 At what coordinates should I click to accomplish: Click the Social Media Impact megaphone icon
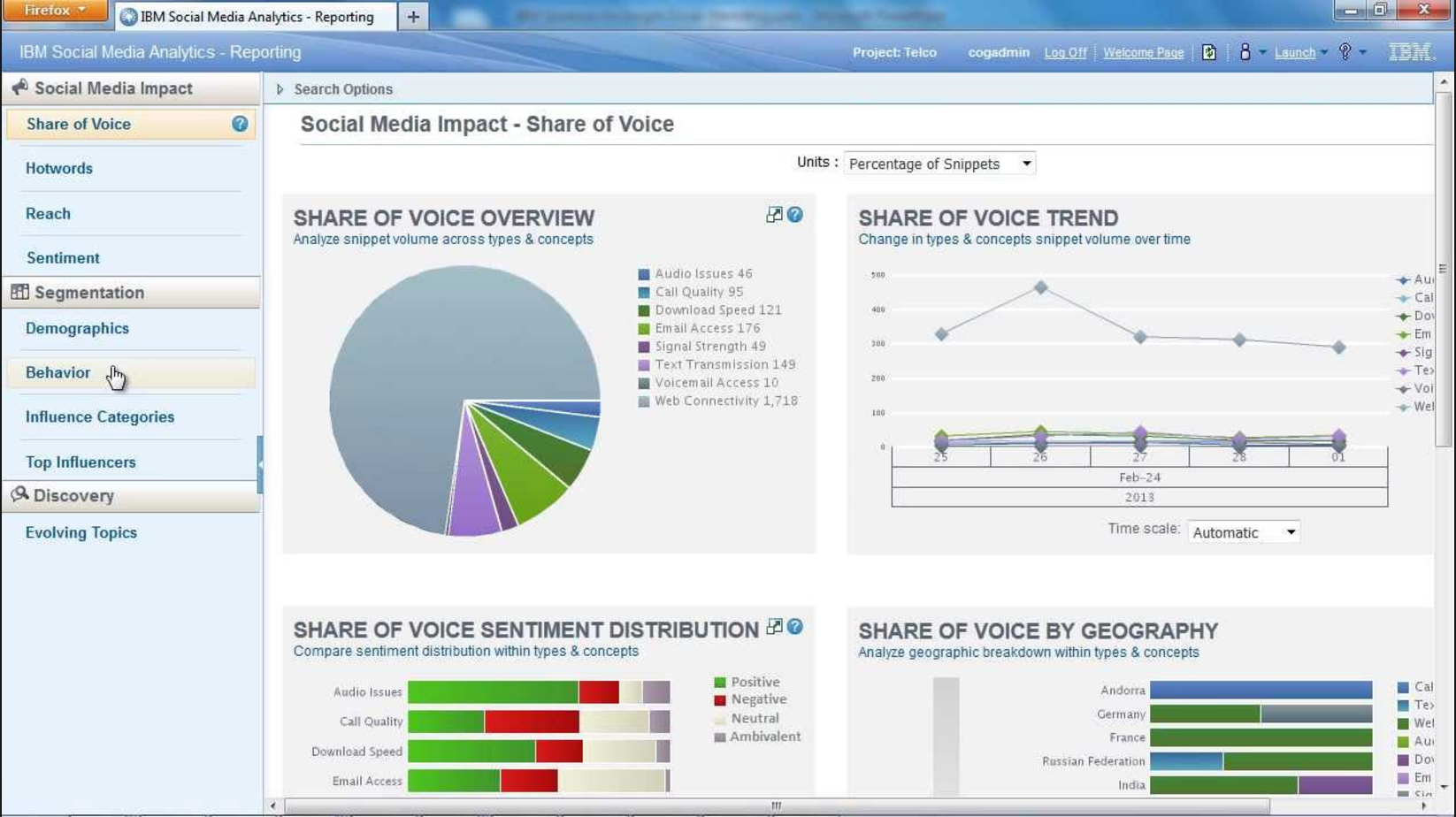pyautogui.click(x=19, y=88)
